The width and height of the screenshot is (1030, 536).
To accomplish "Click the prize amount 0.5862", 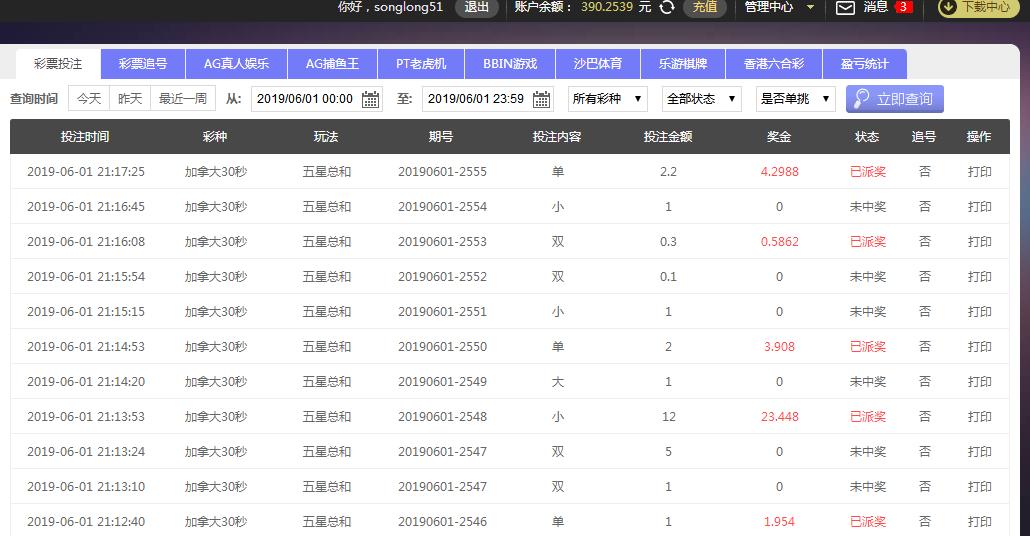I will point(780,242).
